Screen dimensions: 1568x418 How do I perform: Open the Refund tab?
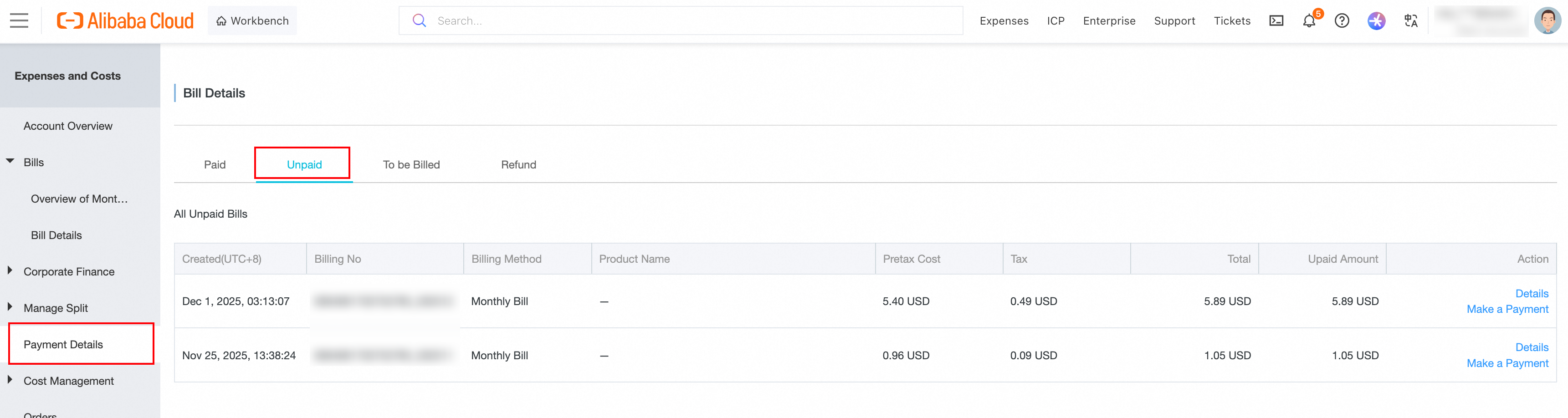point(518,165)
